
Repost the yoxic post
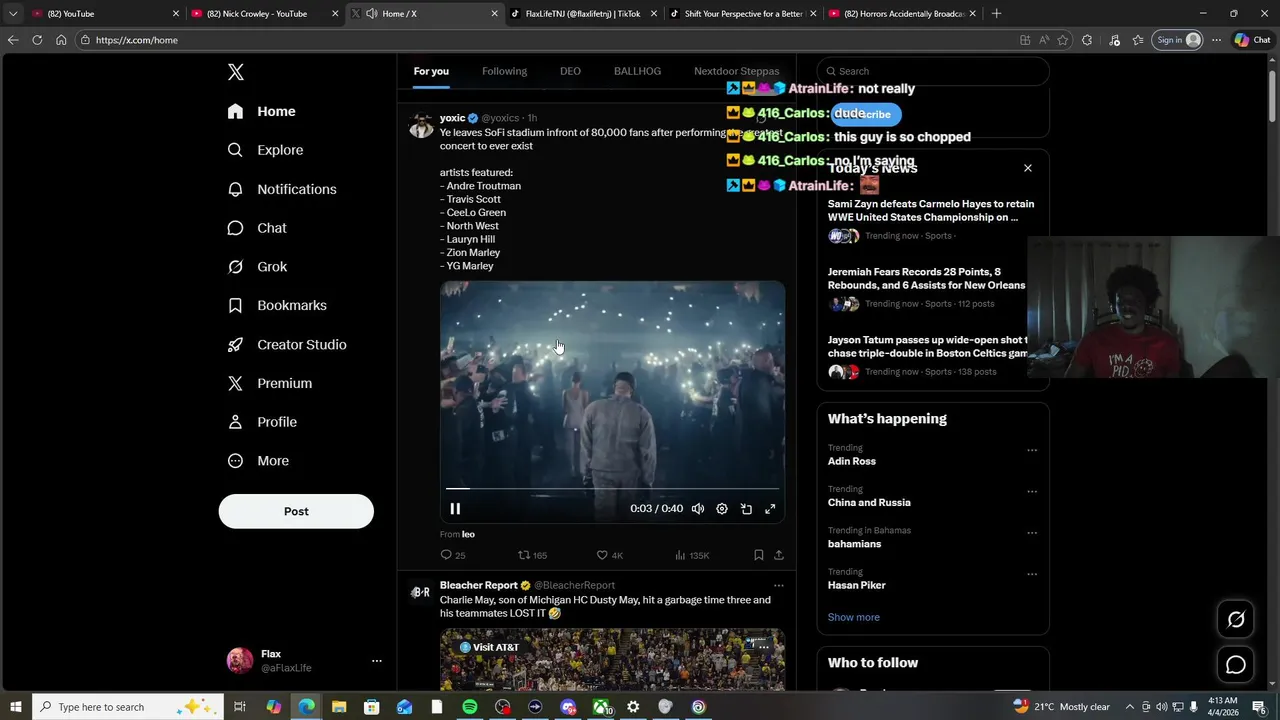(532, 555)
